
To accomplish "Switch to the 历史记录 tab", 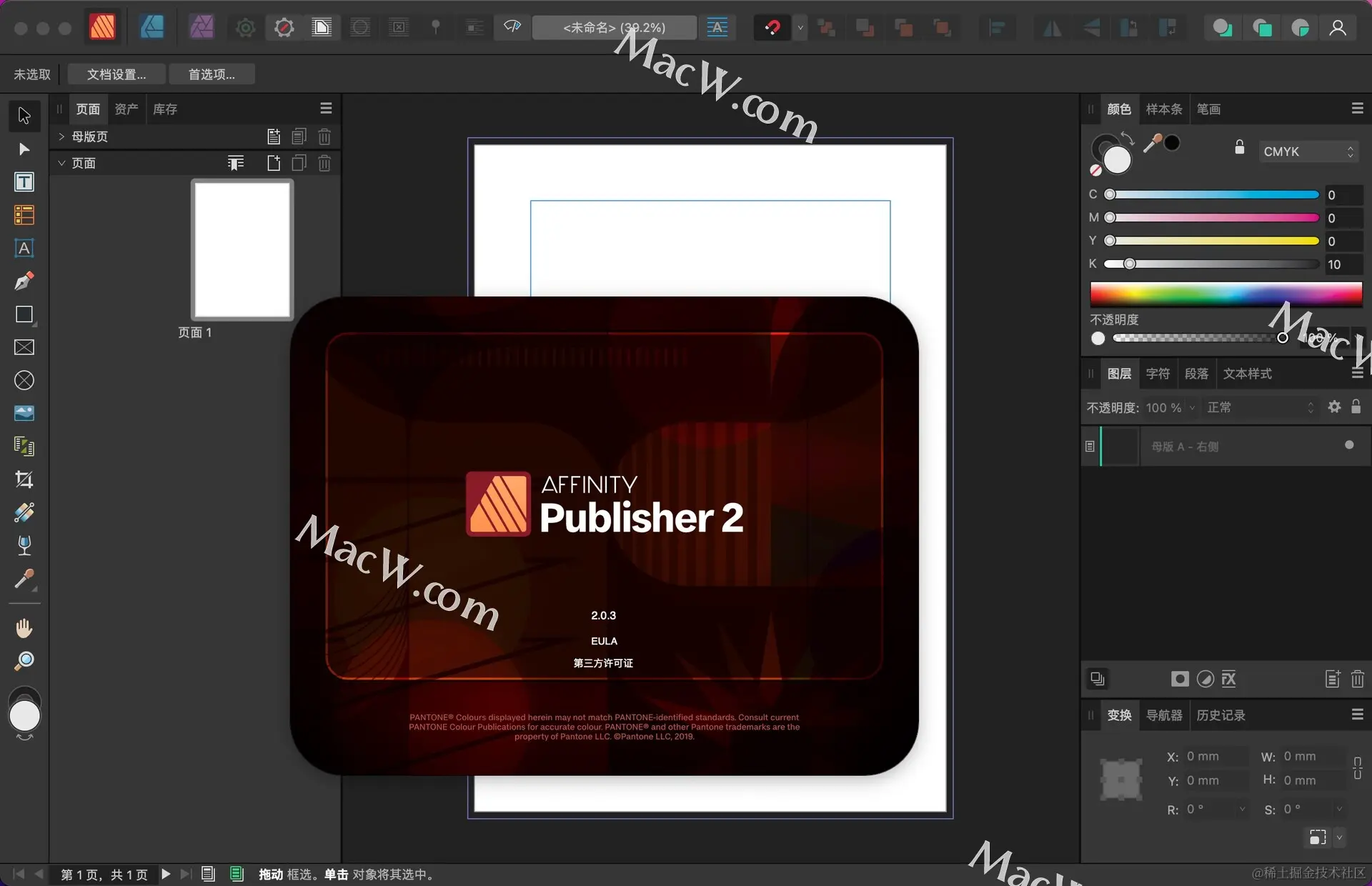I will (1221, 715).
